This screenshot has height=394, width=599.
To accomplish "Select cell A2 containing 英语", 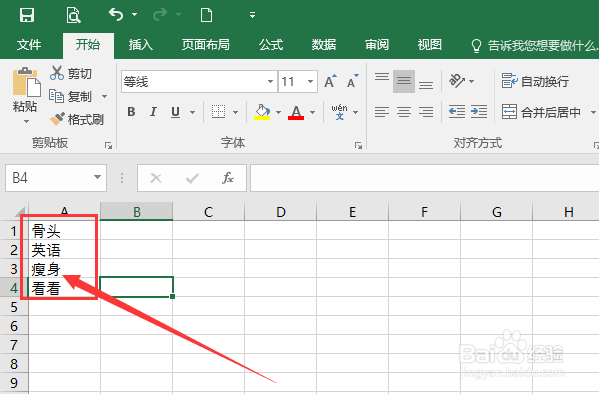I will click(x=64, y=250).
